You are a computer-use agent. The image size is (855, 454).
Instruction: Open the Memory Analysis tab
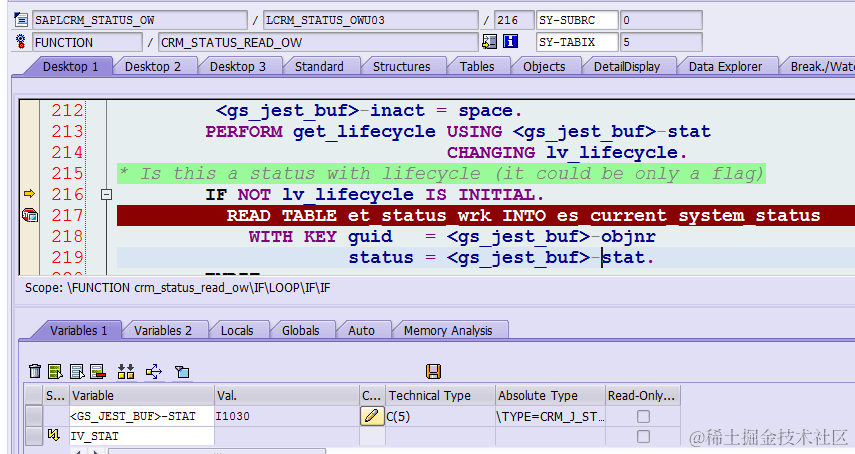pyautogui.click(x=448, y=330)
